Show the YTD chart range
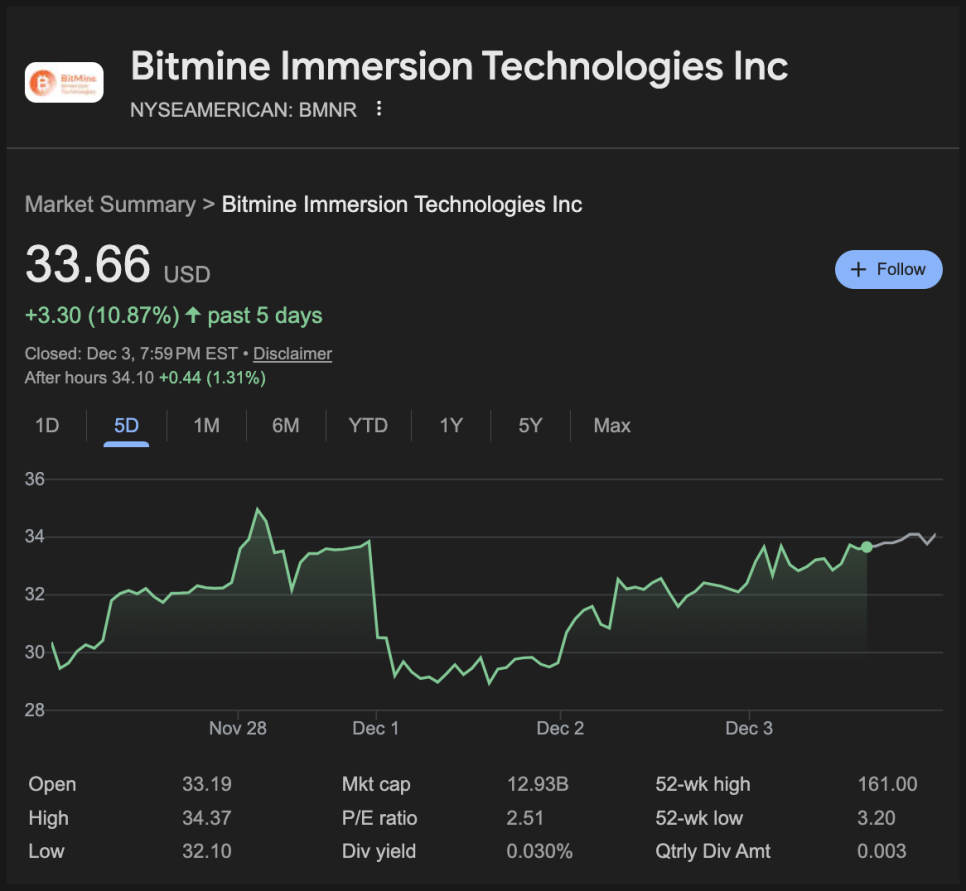Viewport: 966px width, 891px height. click(368, 426)
